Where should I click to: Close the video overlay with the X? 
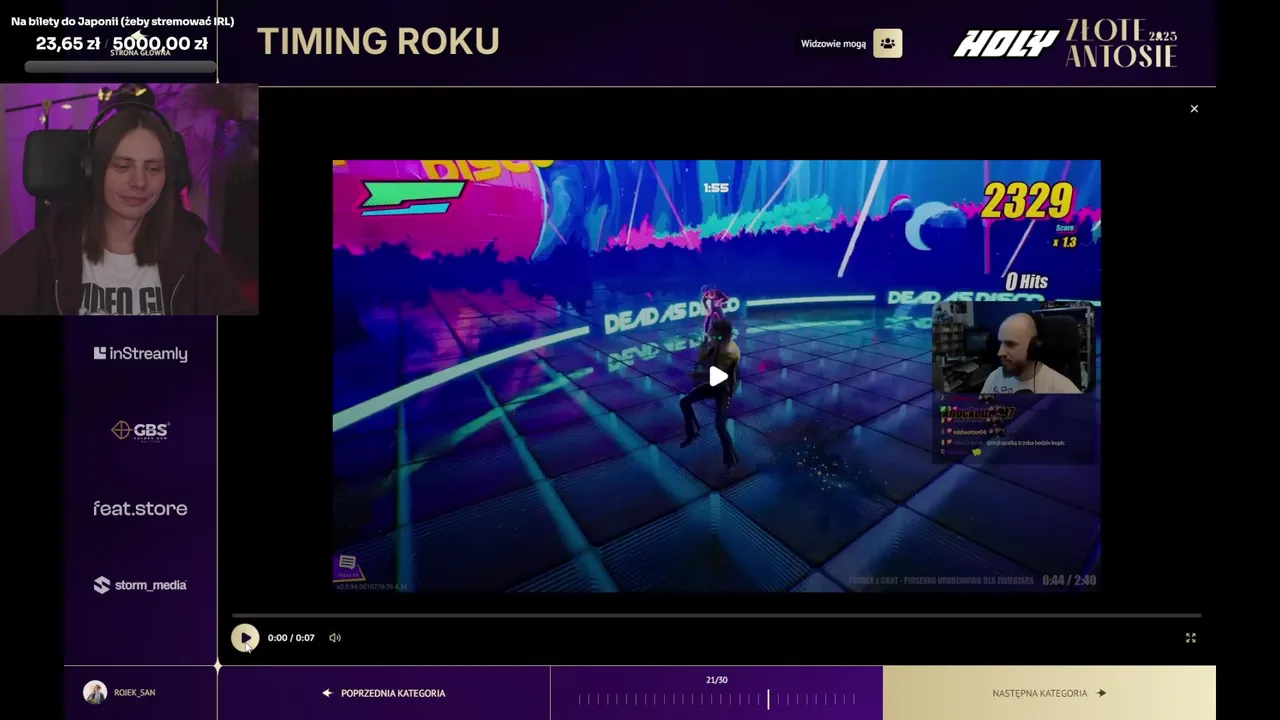1194,109
